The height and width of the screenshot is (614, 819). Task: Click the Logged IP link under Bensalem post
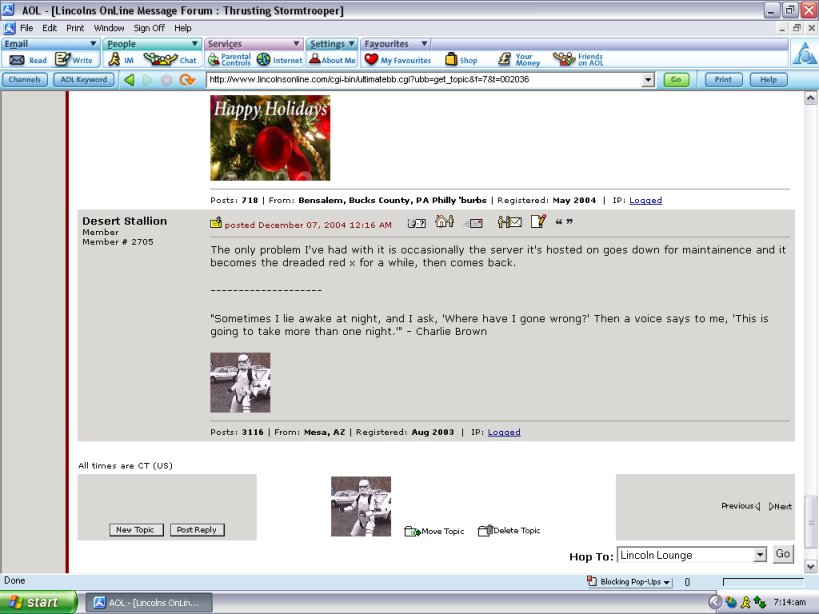(x=646, y=200)
